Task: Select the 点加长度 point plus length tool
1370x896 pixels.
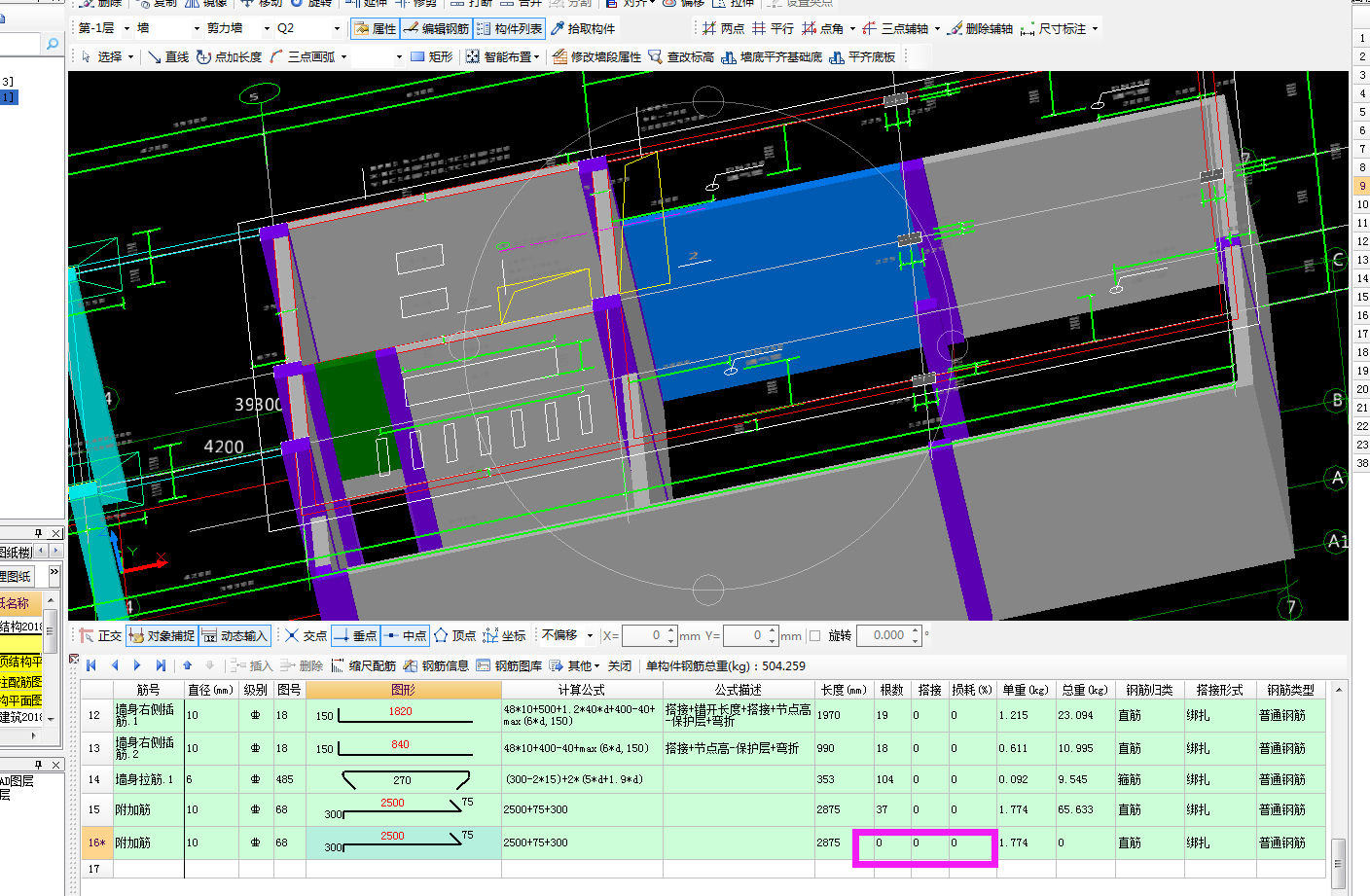Action: point(229,56)
